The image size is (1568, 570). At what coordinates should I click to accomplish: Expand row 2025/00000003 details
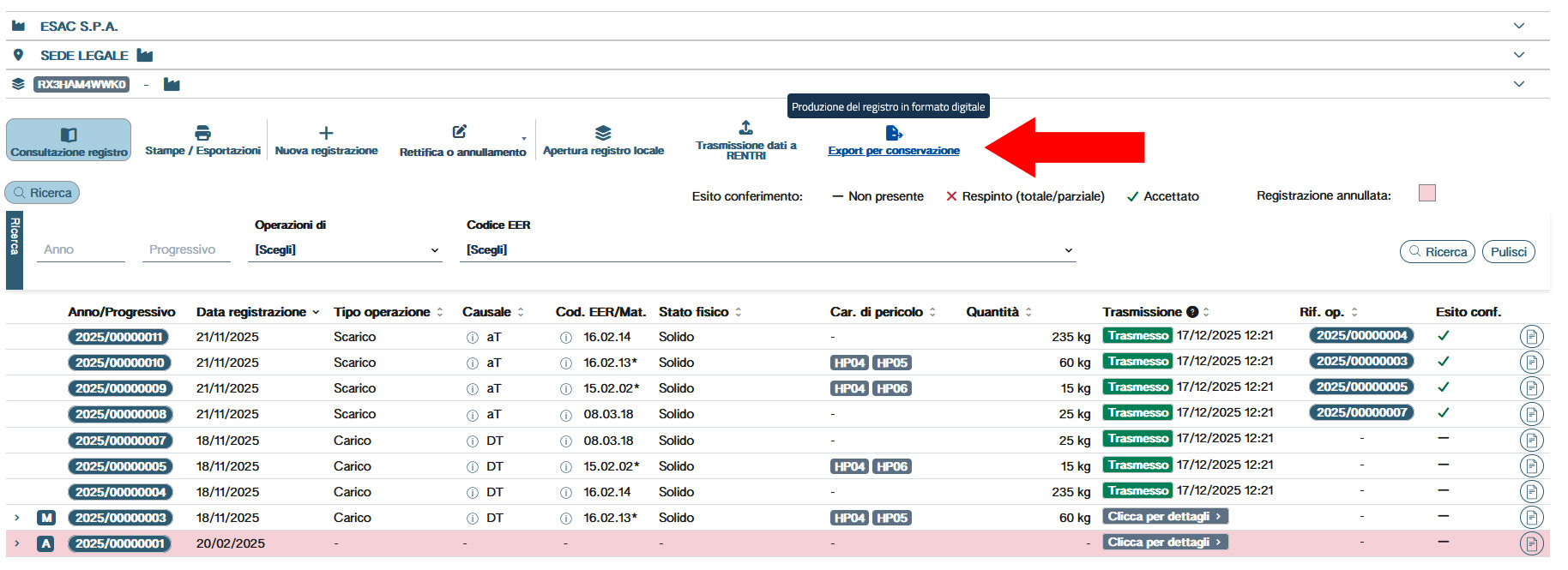tap(17, 518)
